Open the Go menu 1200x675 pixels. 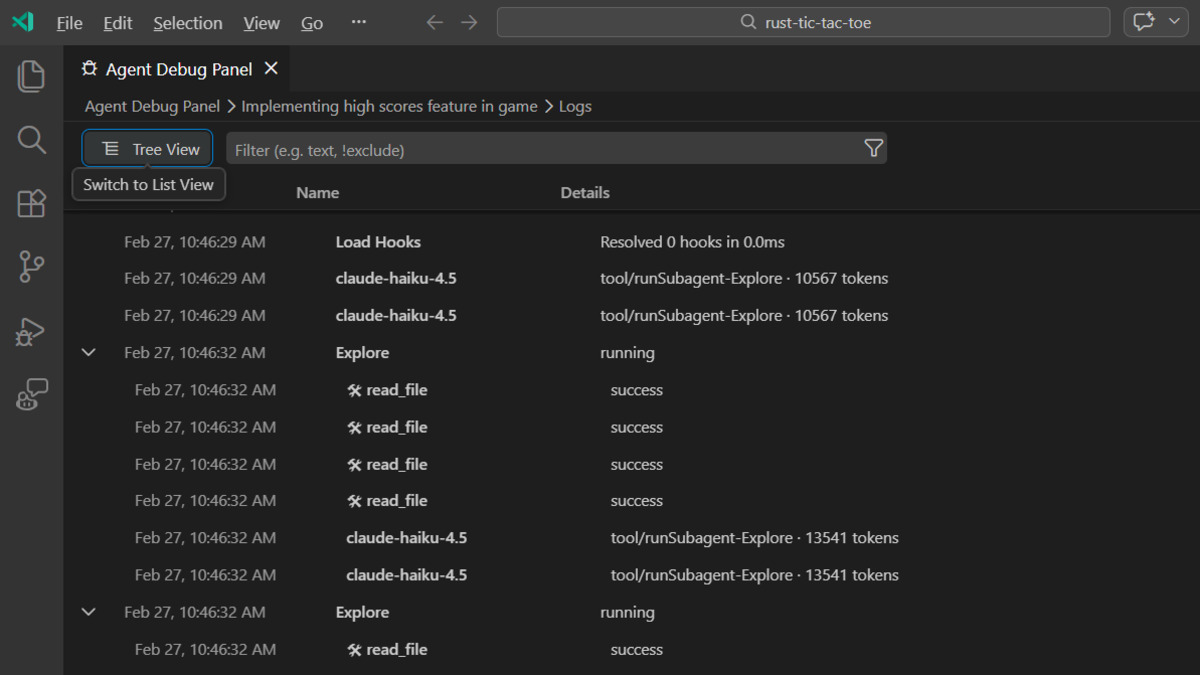[x=311, y=22]
